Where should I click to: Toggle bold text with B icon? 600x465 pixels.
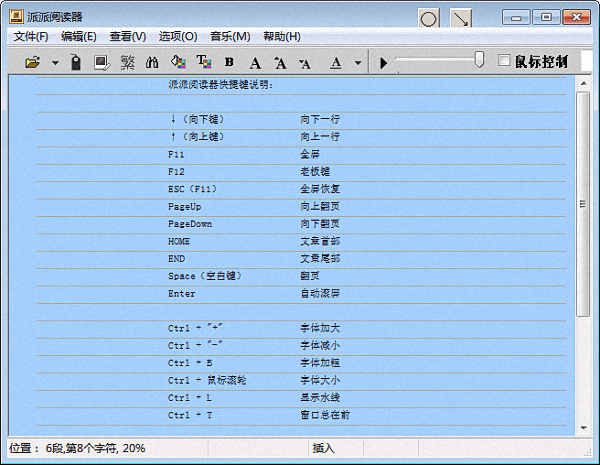229,62
